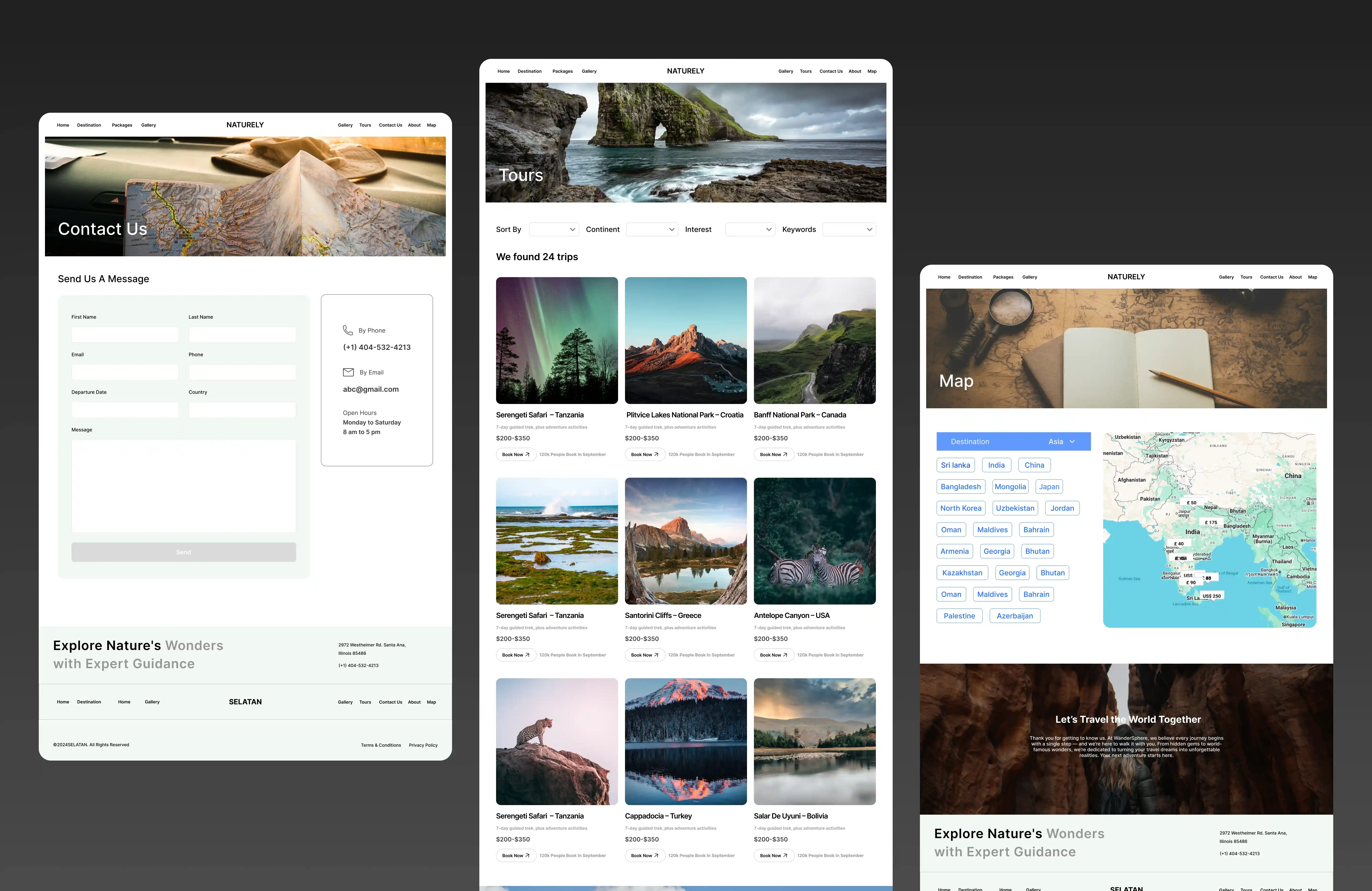Click the arrow icon on Santorini Cliffs Book Now

tap(656, 655)
